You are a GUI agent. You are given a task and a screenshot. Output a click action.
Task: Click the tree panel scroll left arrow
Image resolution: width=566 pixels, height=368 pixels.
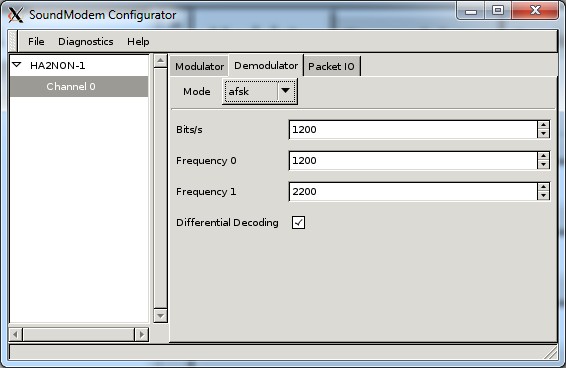pyautogui.click(x=16, y=334)
